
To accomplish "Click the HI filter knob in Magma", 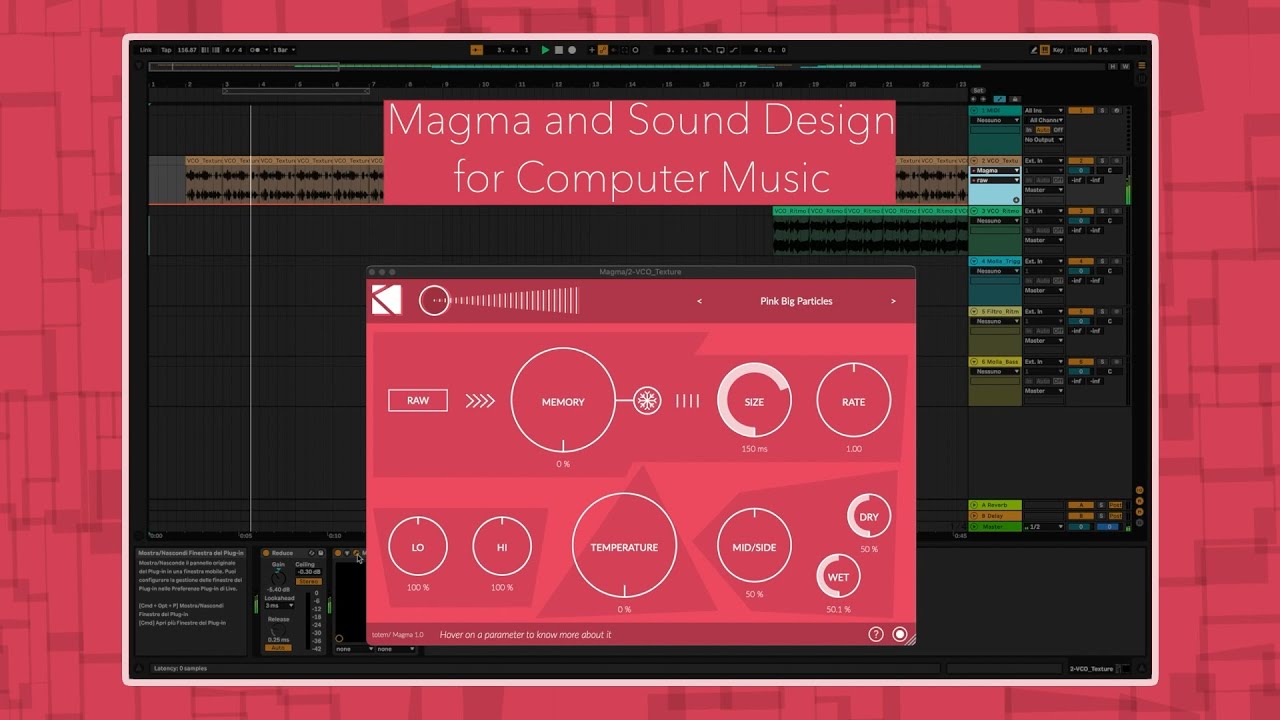I will (x=502, y=547).
